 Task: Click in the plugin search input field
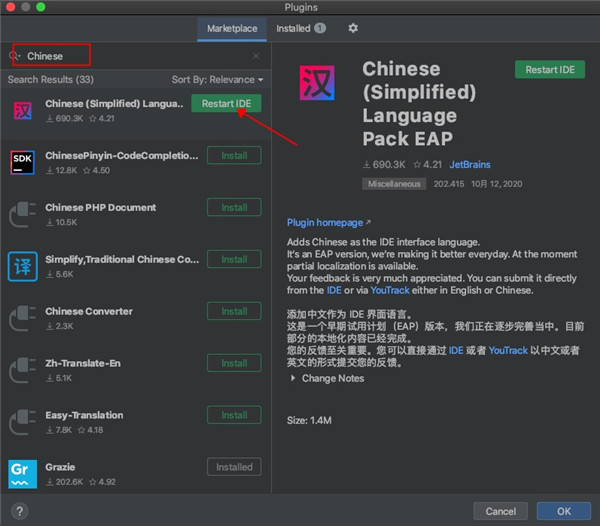coord(135,56)
